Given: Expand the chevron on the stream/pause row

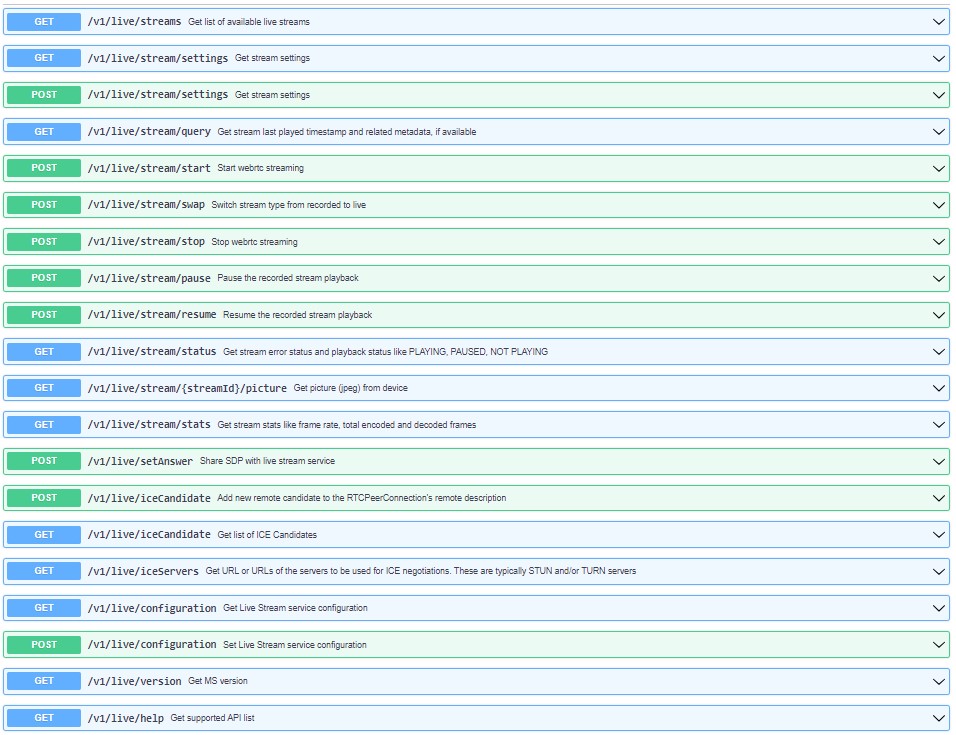Looking at the screenshot, I should point(938,278).
